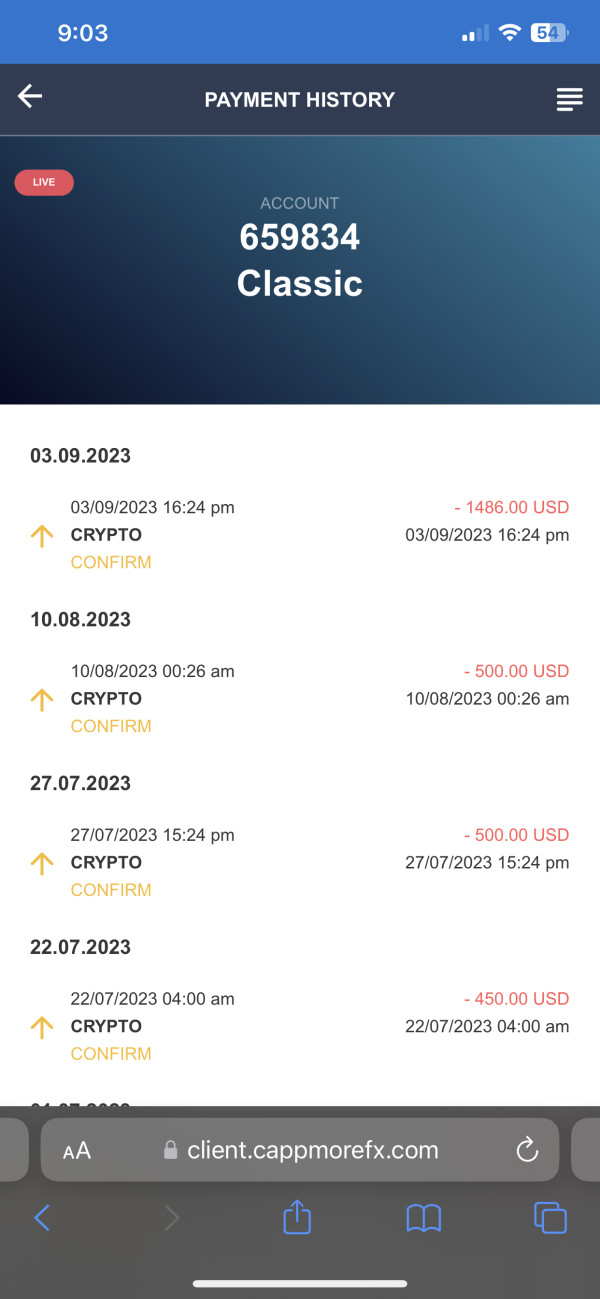
Task: Show the Safari tabs overview
Action: click(x=550, y=1217)
